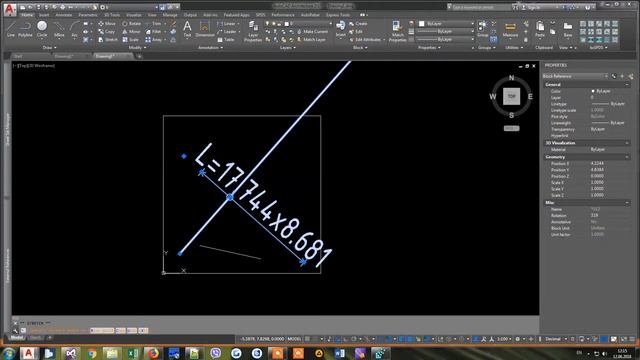The image size is (640, 360).
Task: Open Viber from the taskbar
Action: (x=215, y=353)
